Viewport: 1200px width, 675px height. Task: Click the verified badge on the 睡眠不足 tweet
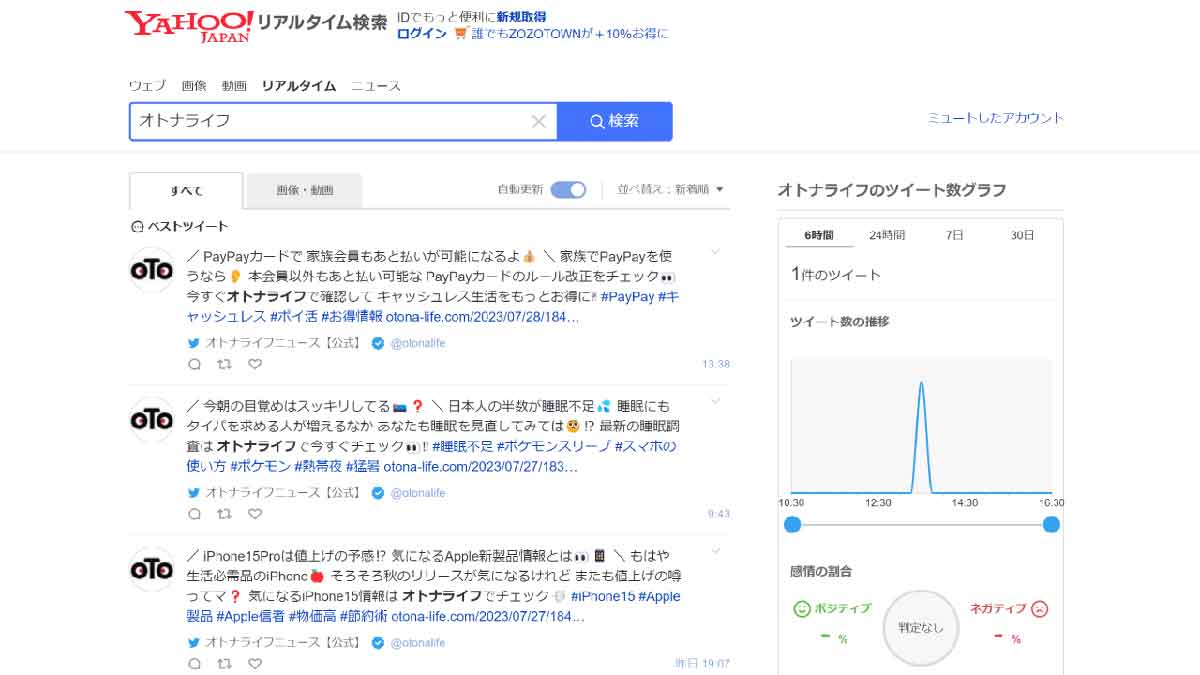click(378, 493)
